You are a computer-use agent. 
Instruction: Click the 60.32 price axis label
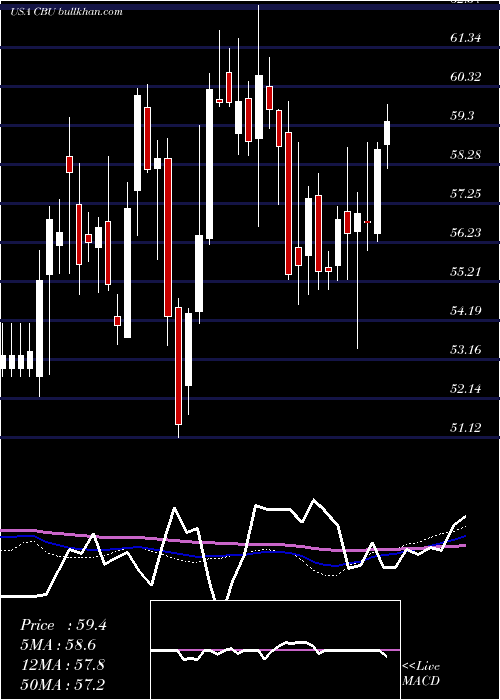pos(466,76)
